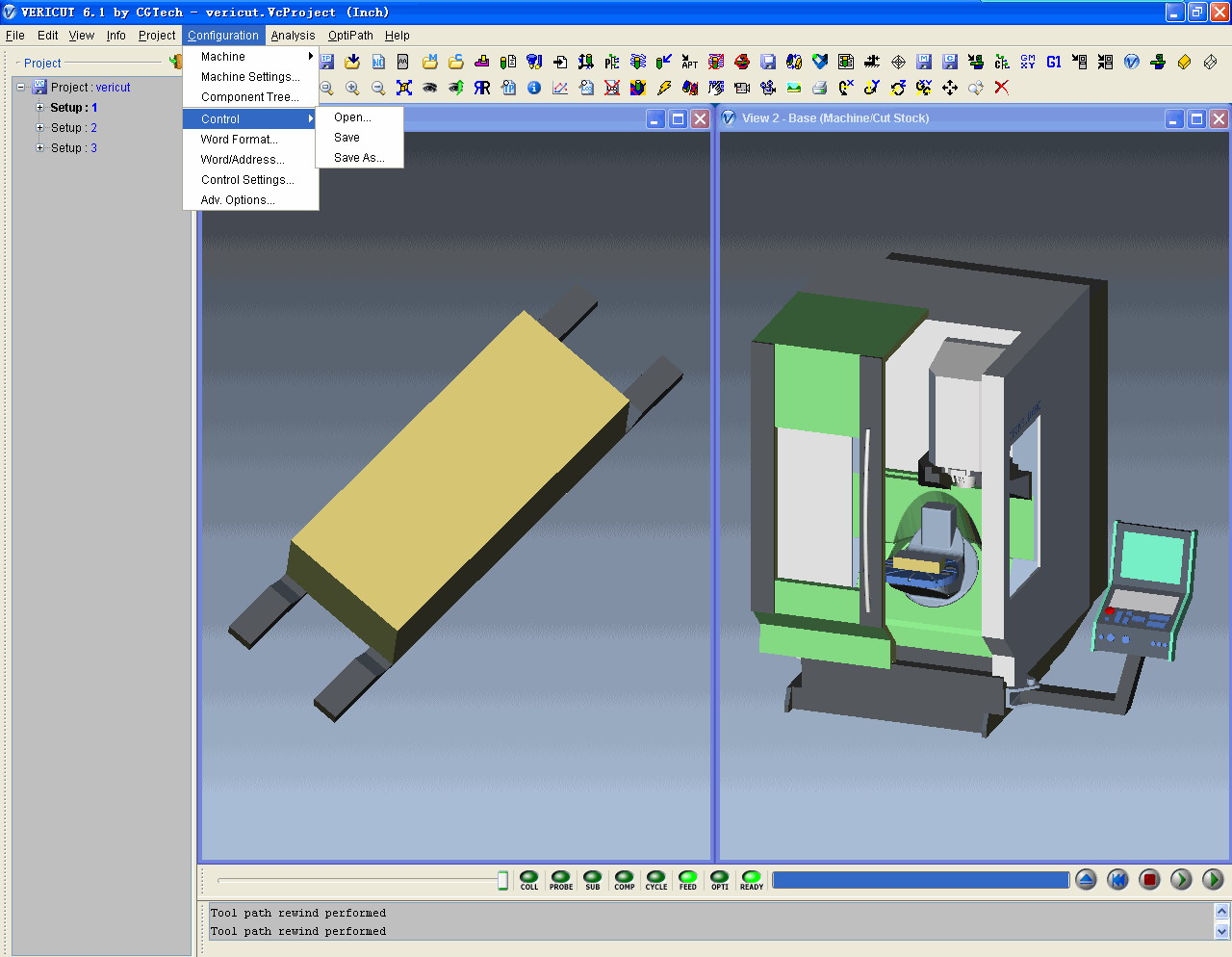Click the graph chart toolbar icon
Screen dimensions: 1232x957
[x=560, y=88]
